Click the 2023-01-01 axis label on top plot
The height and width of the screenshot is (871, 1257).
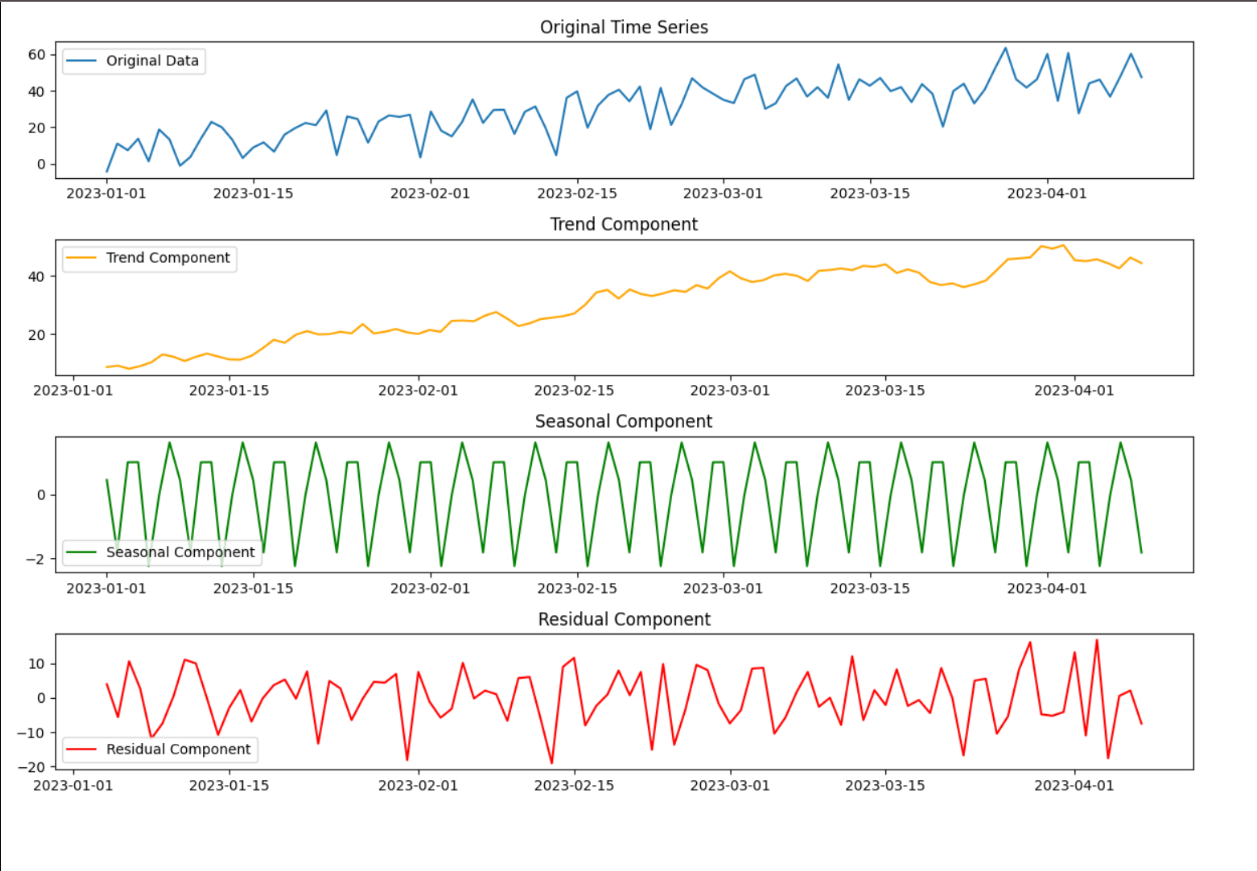click(x=107, y=193)
